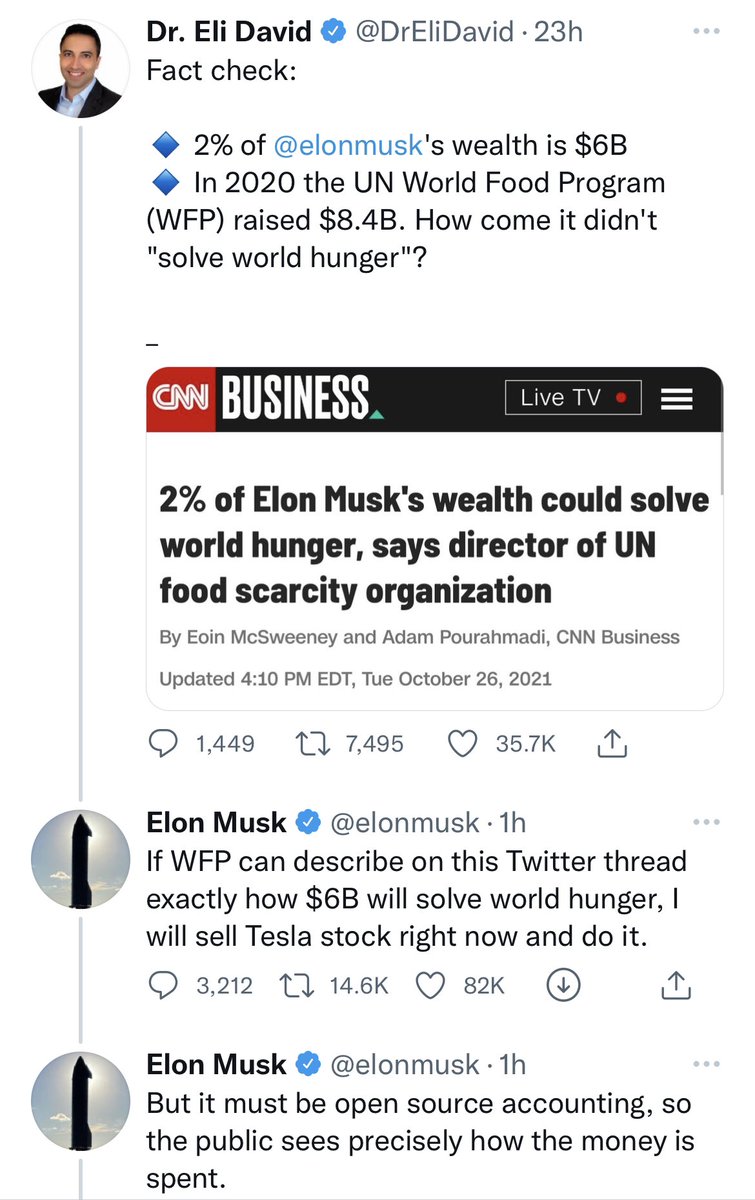Open the CNN hamburger menu
The image size is (755, 1200).
tap(678, 399)
